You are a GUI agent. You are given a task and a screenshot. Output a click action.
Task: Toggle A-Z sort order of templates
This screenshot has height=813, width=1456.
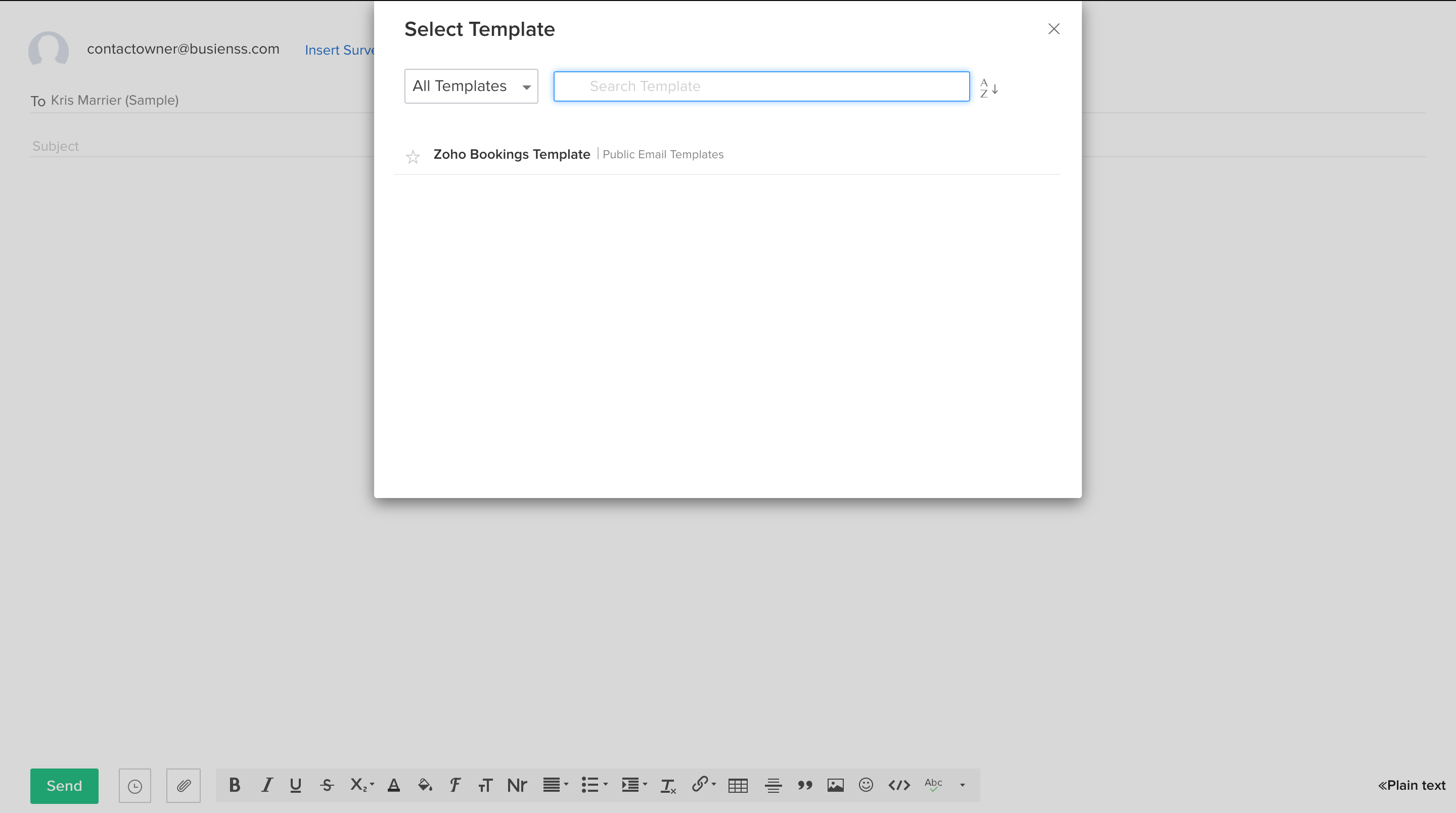click(988, 87)
